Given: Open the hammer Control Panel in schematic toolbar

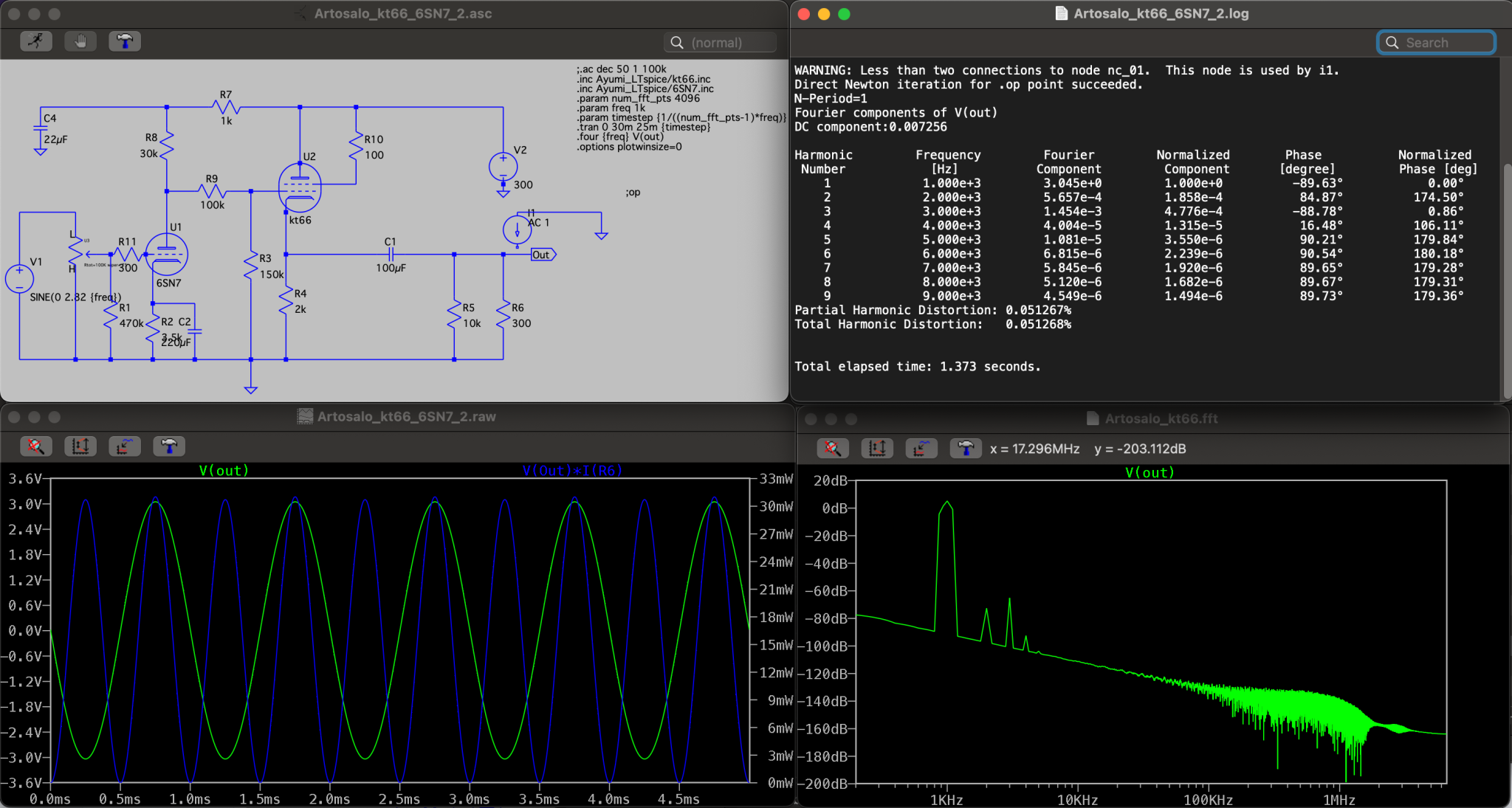Looking at the screenshot, I should [125, 42].
